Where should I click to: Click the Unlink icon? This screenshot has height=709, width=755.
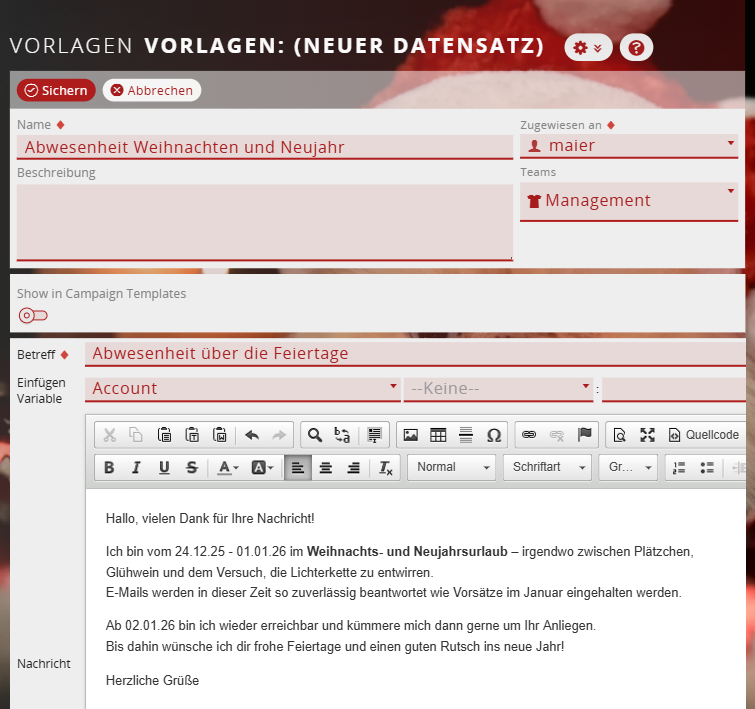point(557,435)
